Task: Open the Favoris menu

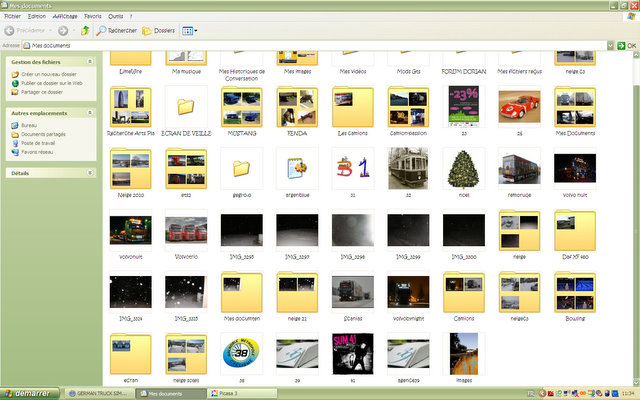Action: coord(93,16)
